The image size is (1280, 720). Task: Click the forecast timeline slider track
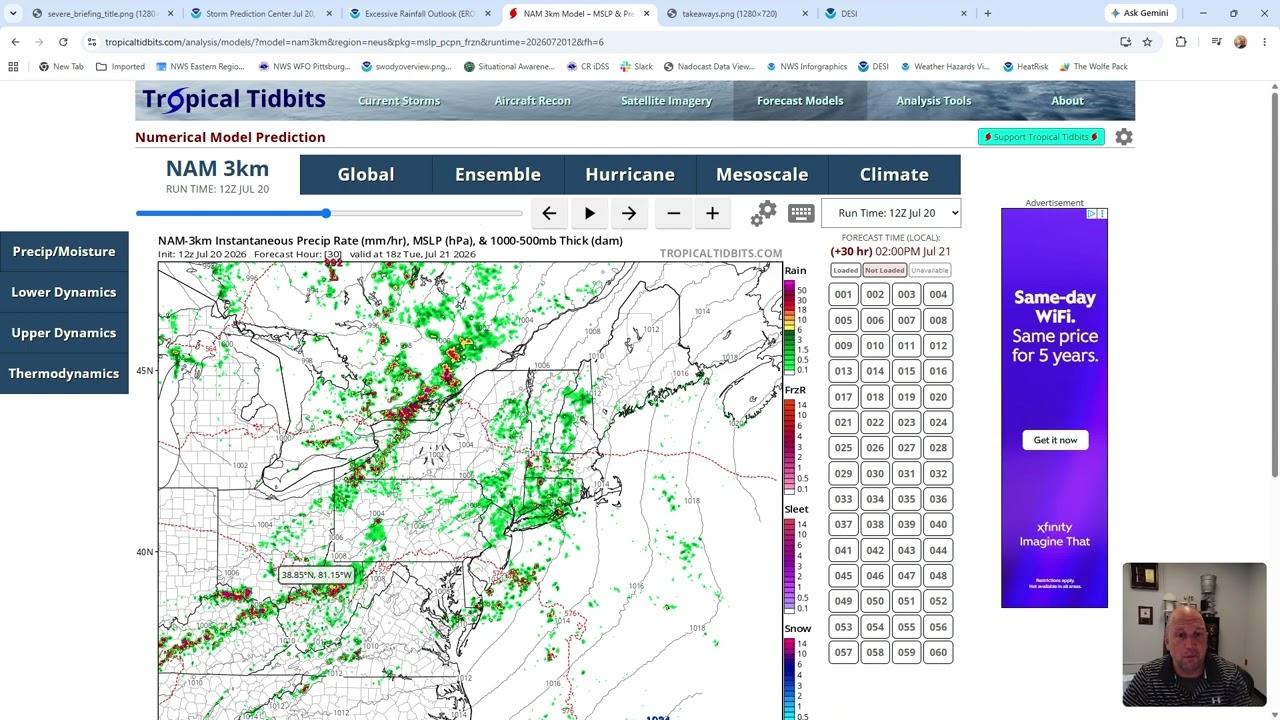329,213
